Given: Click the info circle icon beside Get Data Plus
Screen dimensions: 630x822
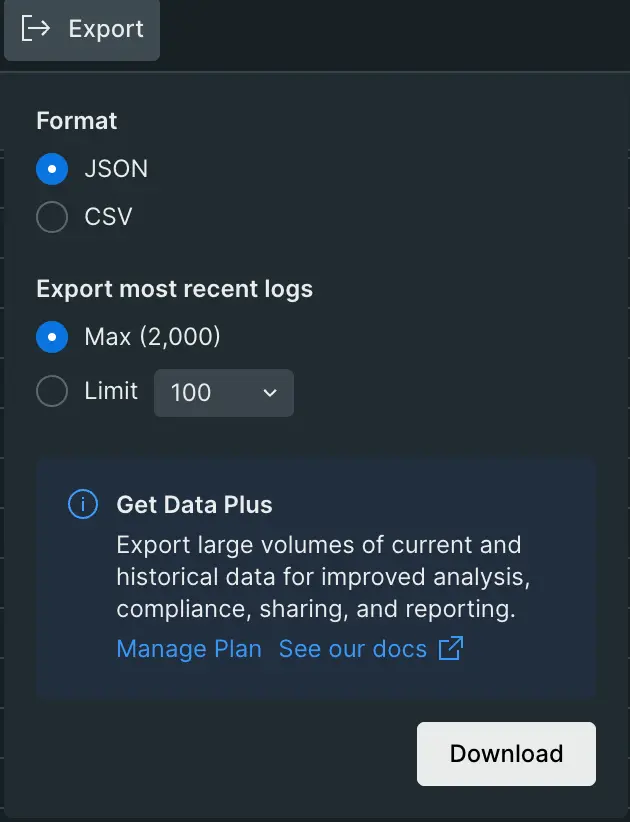Looking at the screenshot, I should pos(82,505).
